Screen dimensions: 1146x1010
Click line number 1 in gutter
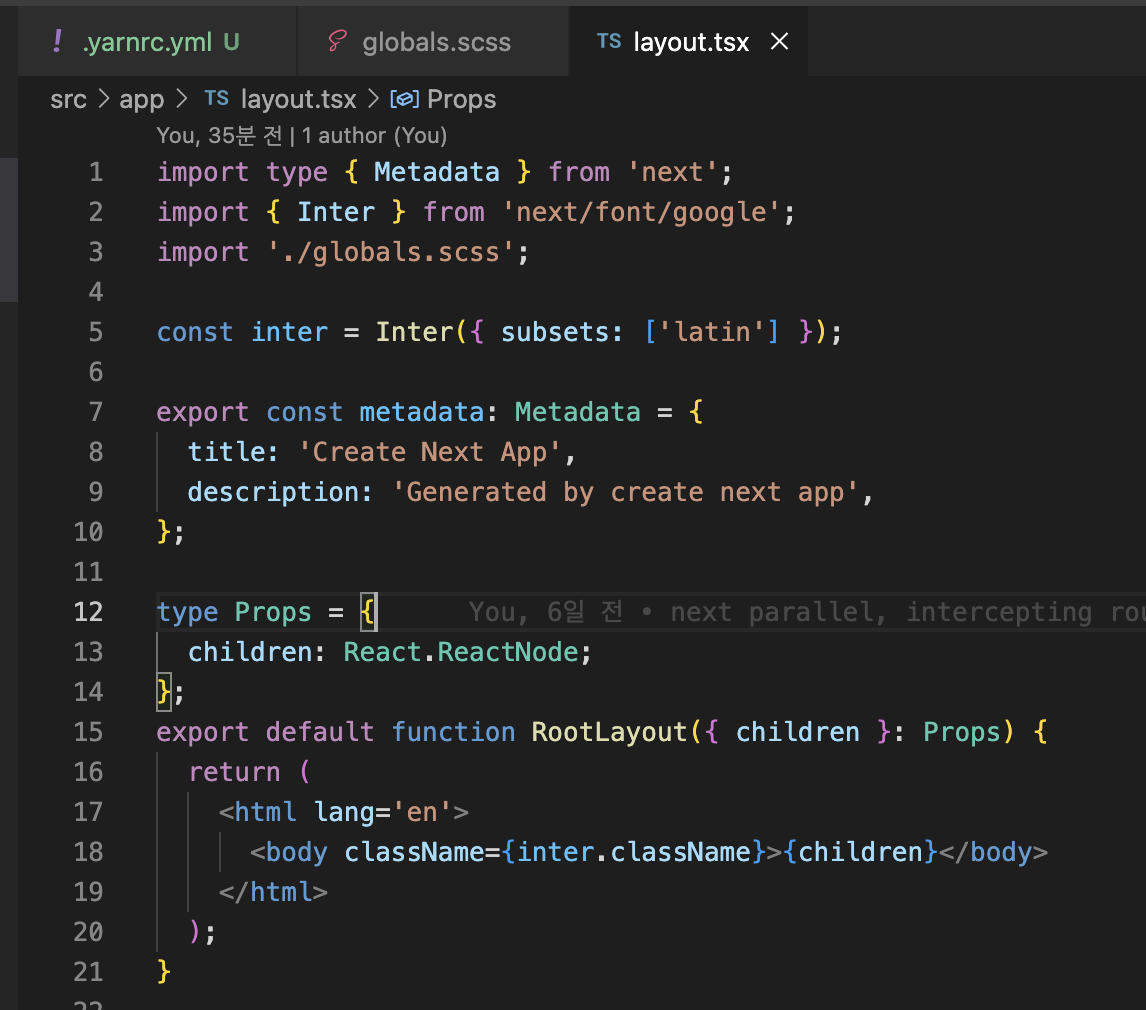click(x=96, y=172)
